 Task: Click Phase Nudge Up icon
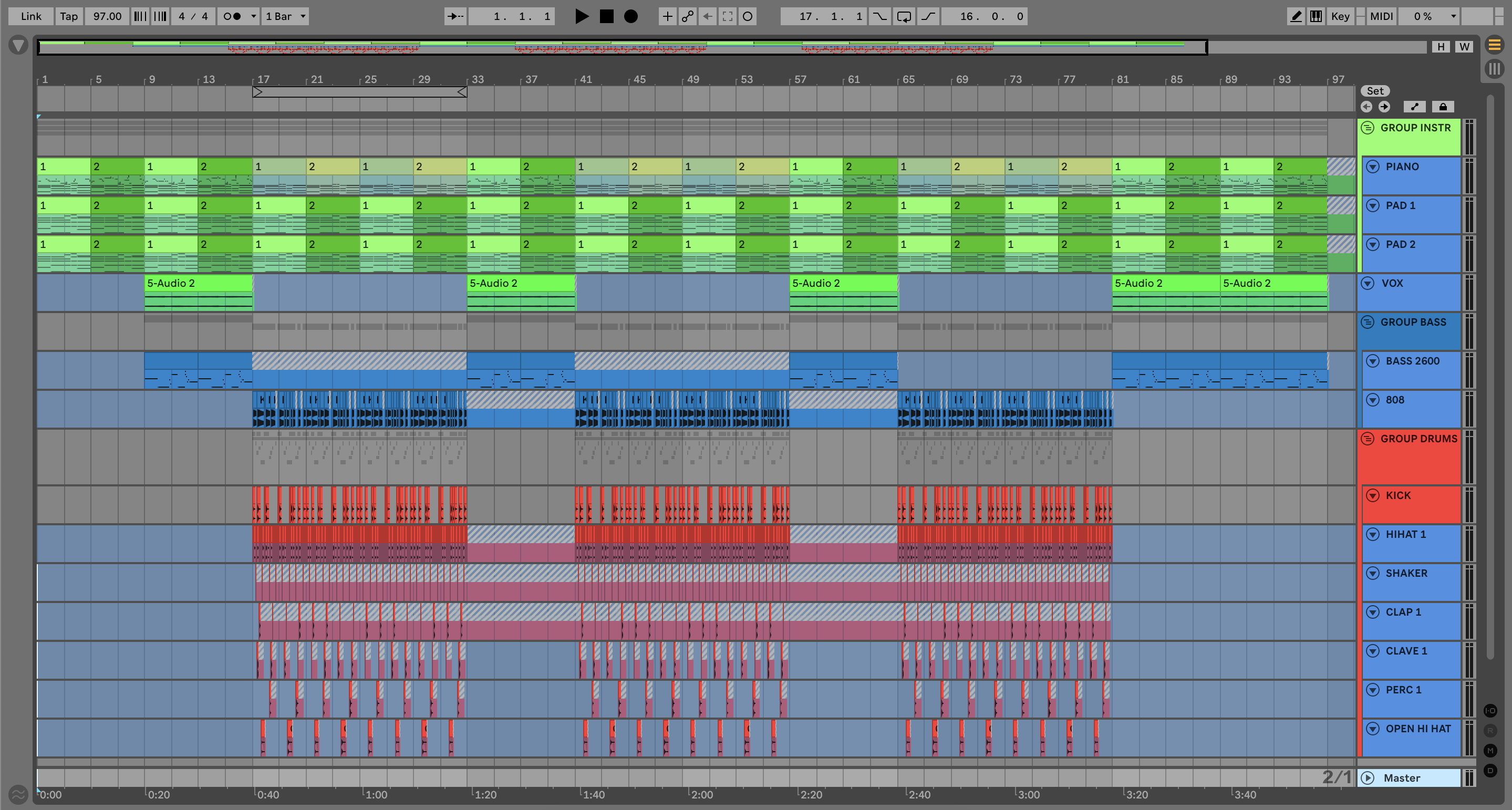[160, 16]
